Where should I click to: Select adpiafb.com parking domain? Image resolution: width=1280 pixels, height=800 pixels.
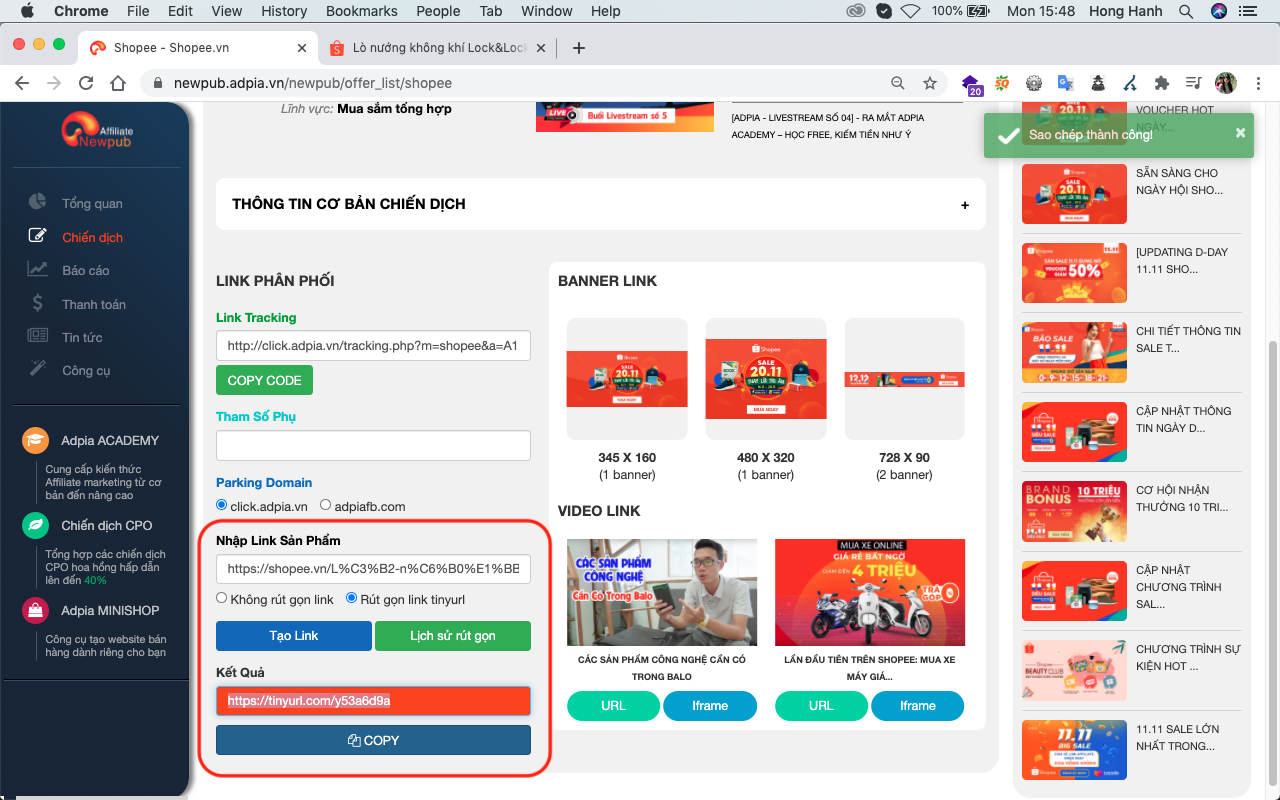click(325, 505)
